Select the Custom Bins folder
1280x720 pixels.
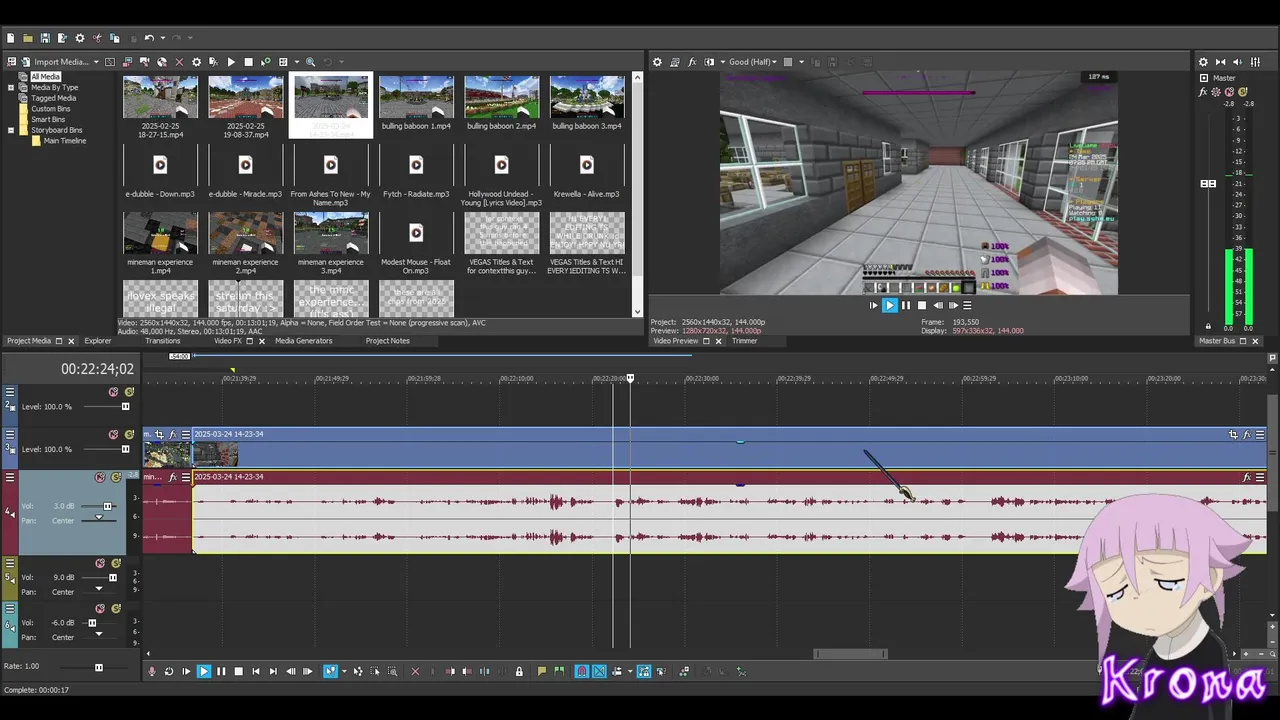[x=51, y=109]
